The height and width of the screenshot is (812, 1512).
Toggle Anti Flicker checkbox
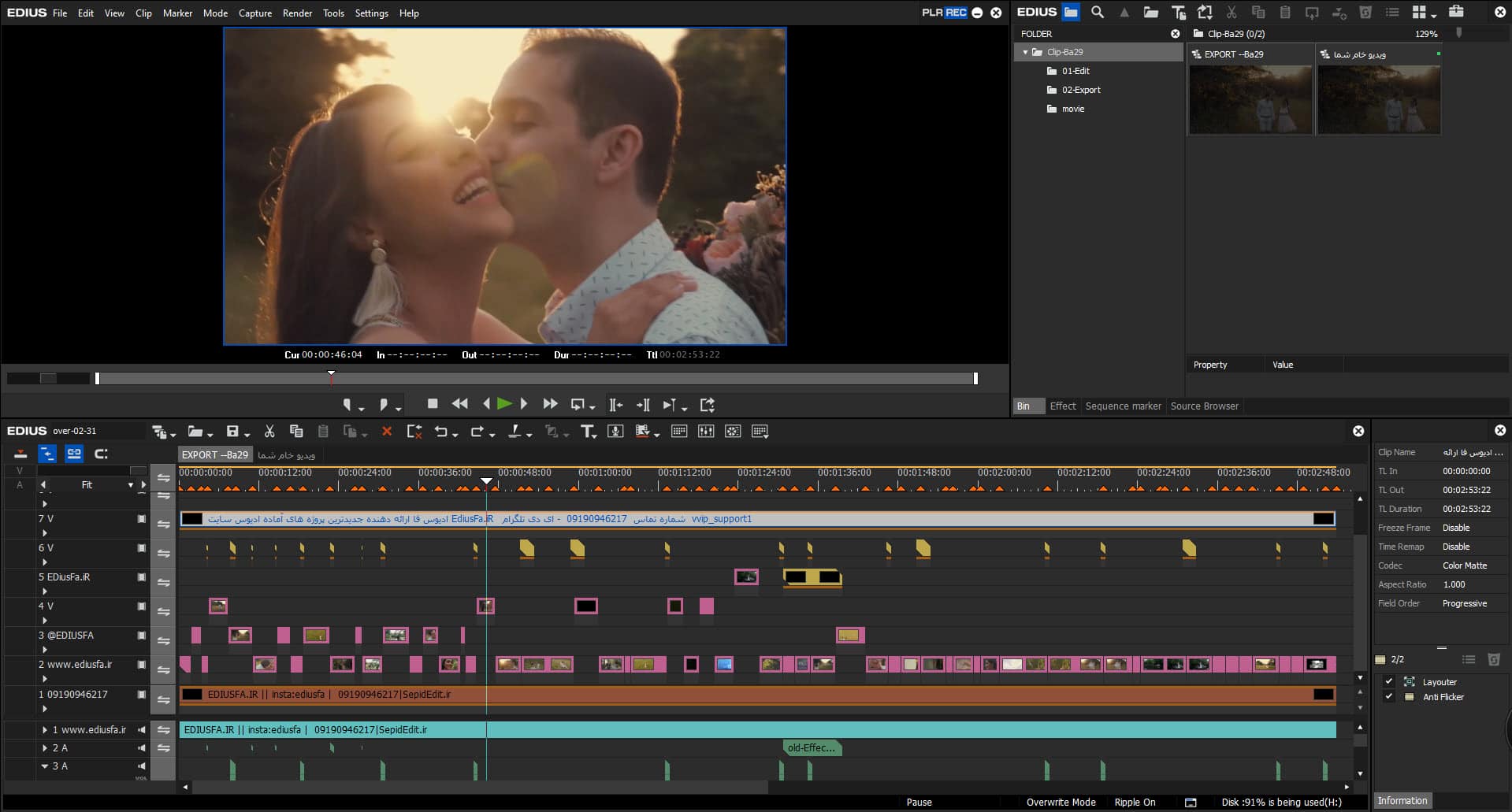coord(1389,697)
